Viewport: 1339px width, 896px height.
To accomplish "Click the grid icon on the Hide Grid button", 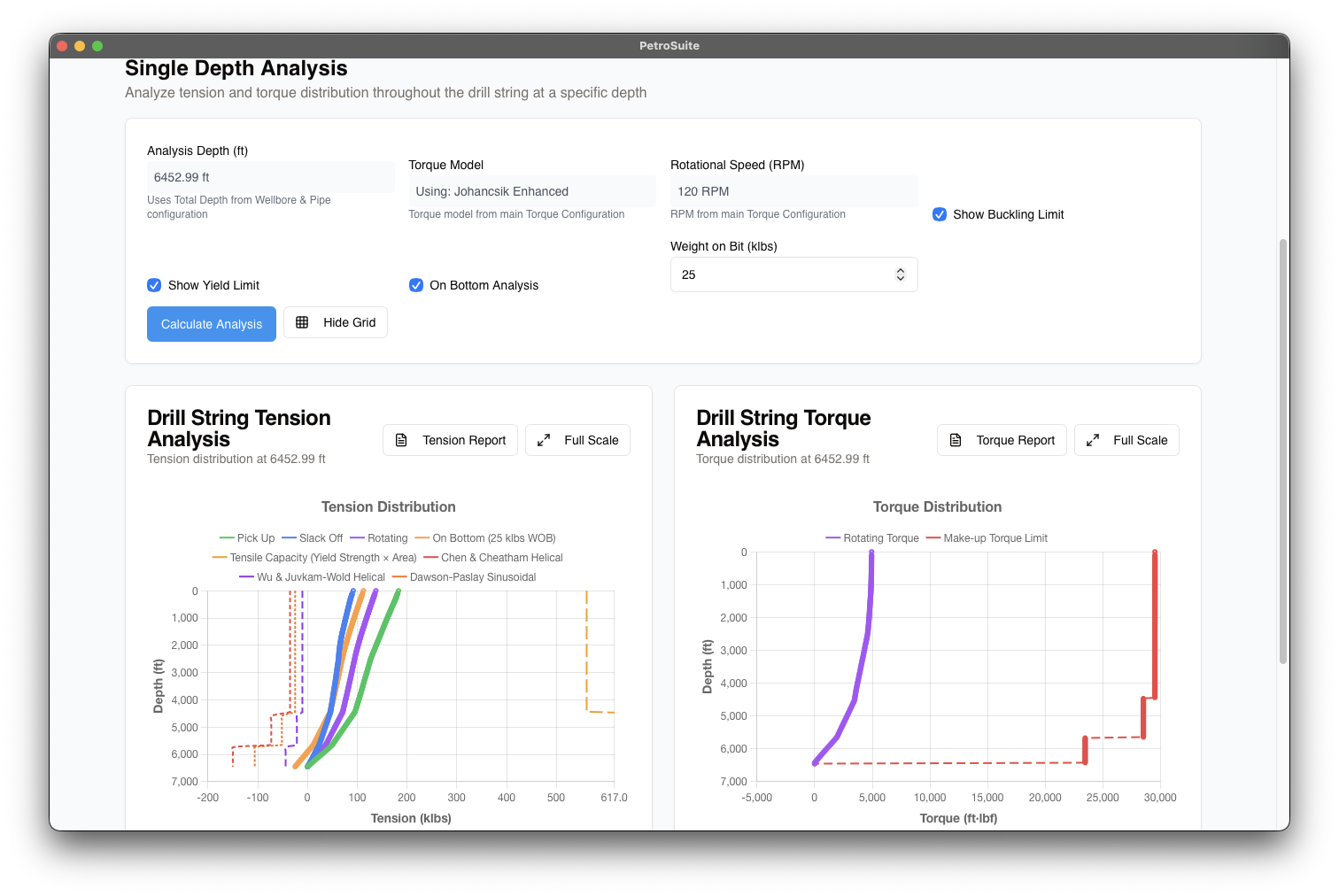I will pyautogui.click(x=304, y=322).
